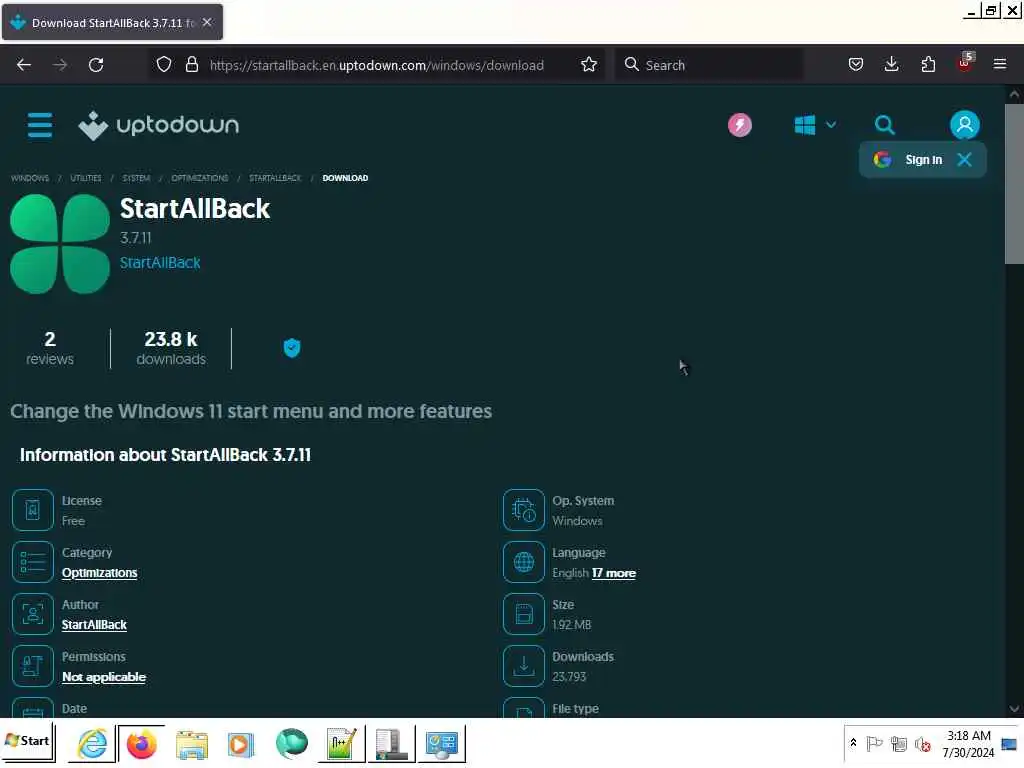Click the License info icon
The height and width of the screenshot is (768, 1024).
click(x=33, y=510)
